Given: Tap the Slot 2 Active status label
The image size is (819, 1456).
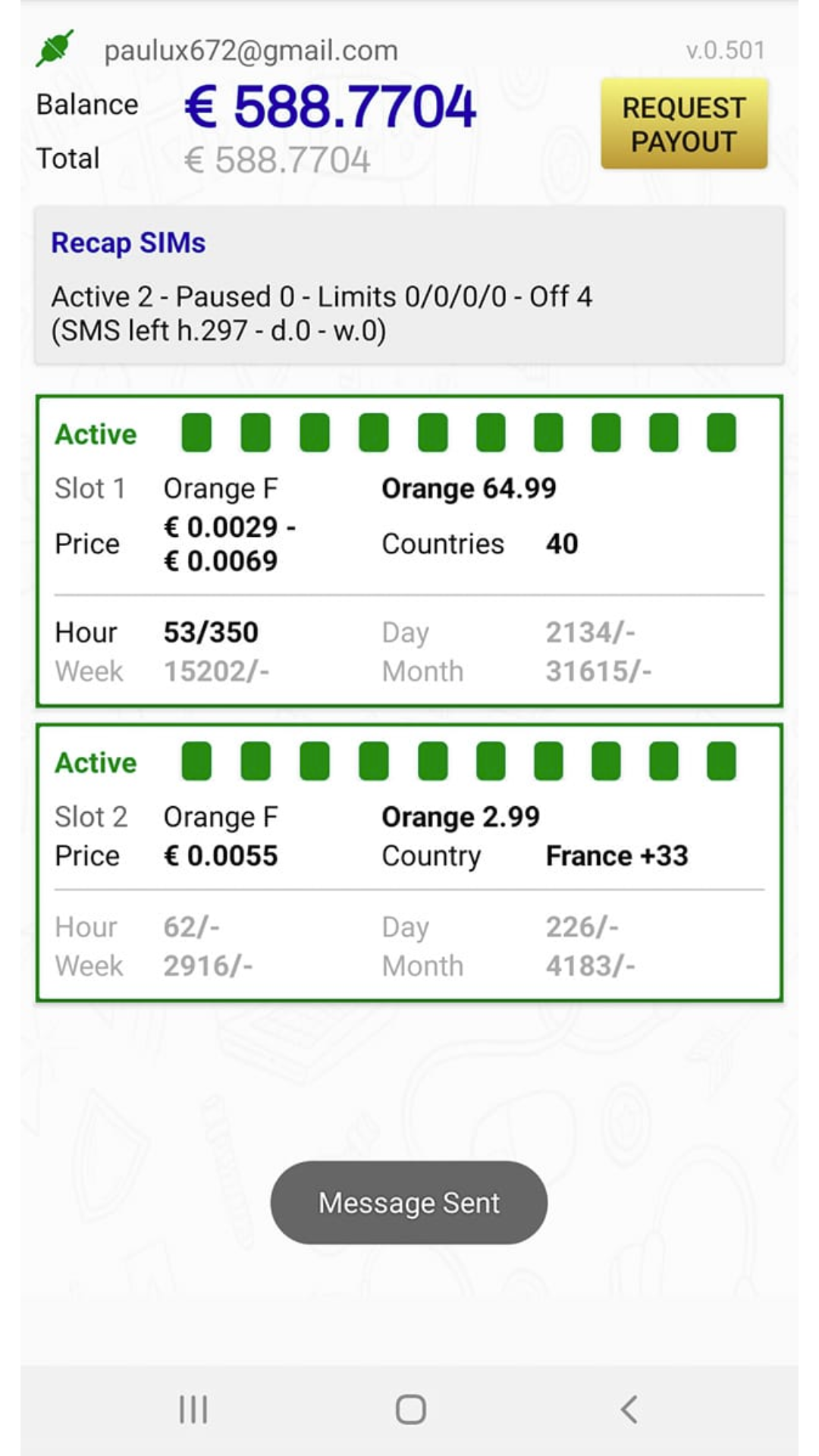Looking at the screenshot, I should coord(96,763).
